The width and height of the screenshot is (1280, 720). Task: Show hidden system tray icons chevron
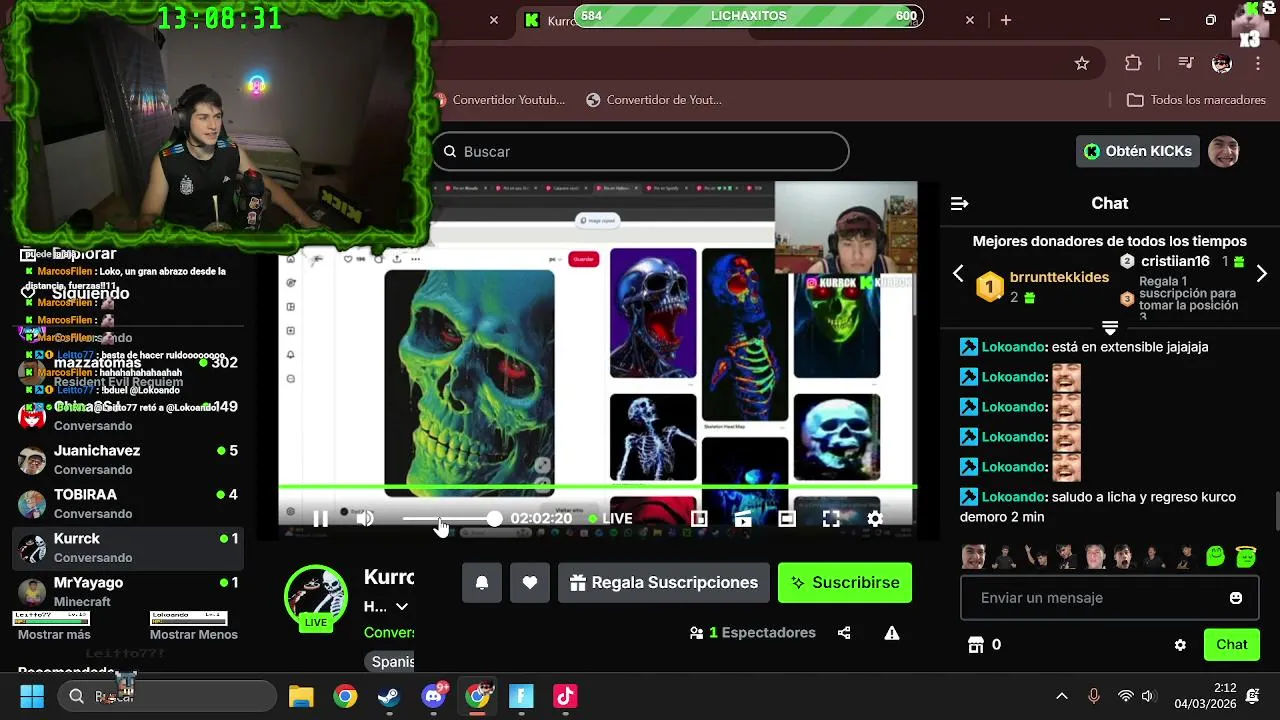(x=1062, y=696)
